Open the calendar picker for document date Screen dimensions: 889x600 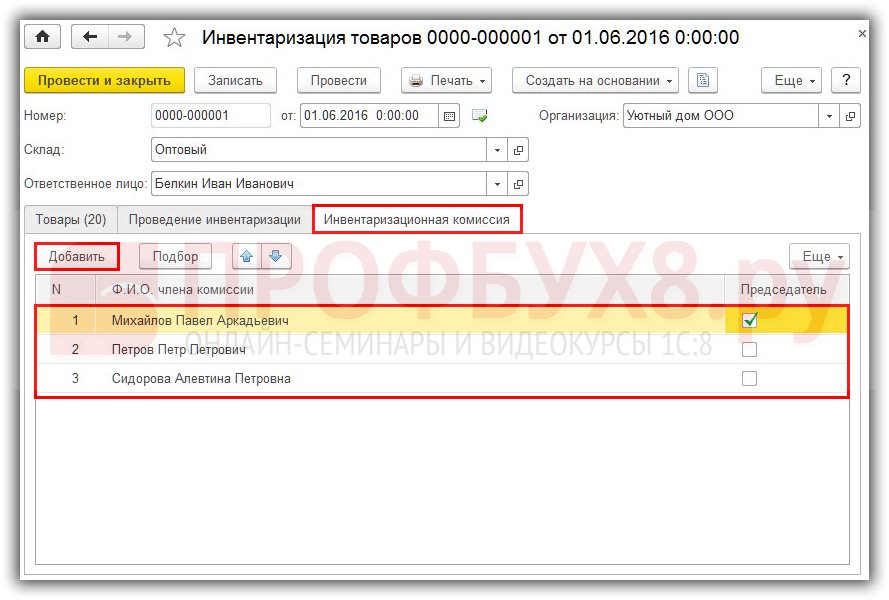pyautogui.click(x=450, y=116)
